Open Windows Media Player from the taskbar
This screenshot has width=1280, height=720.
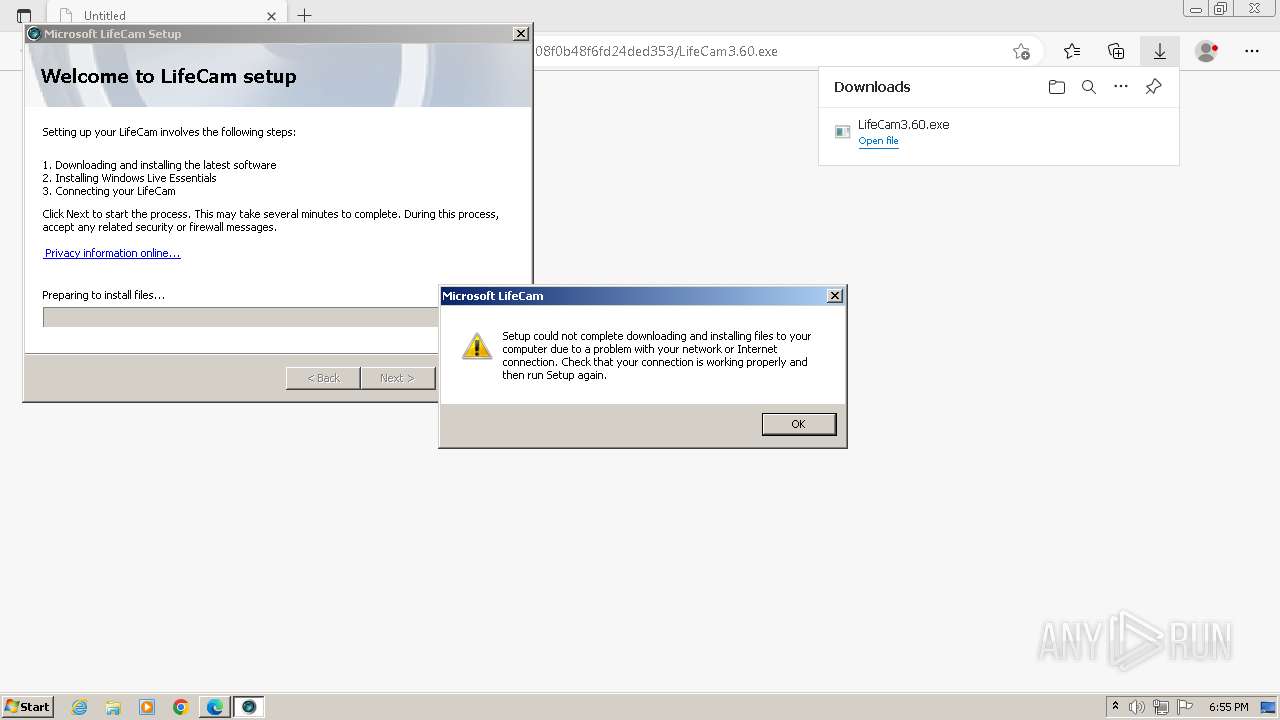[x=147, y=707]
